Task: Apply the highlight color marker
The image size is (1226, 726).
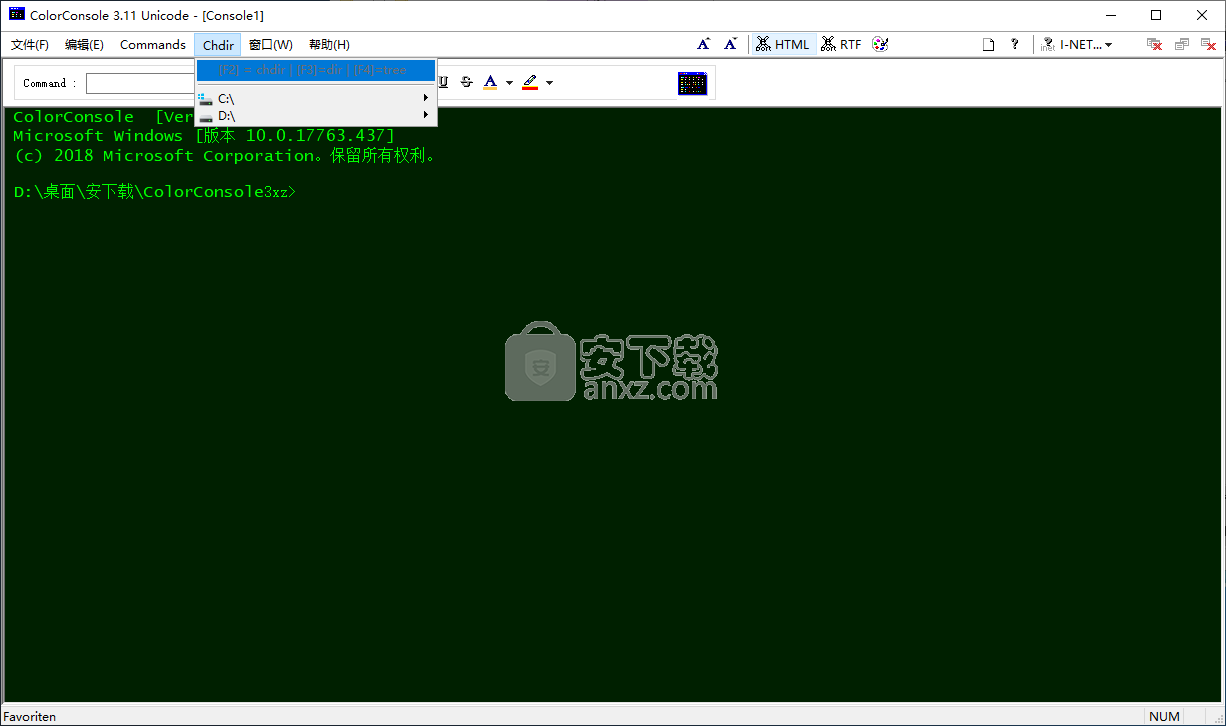Action: (x=530, y=82)
